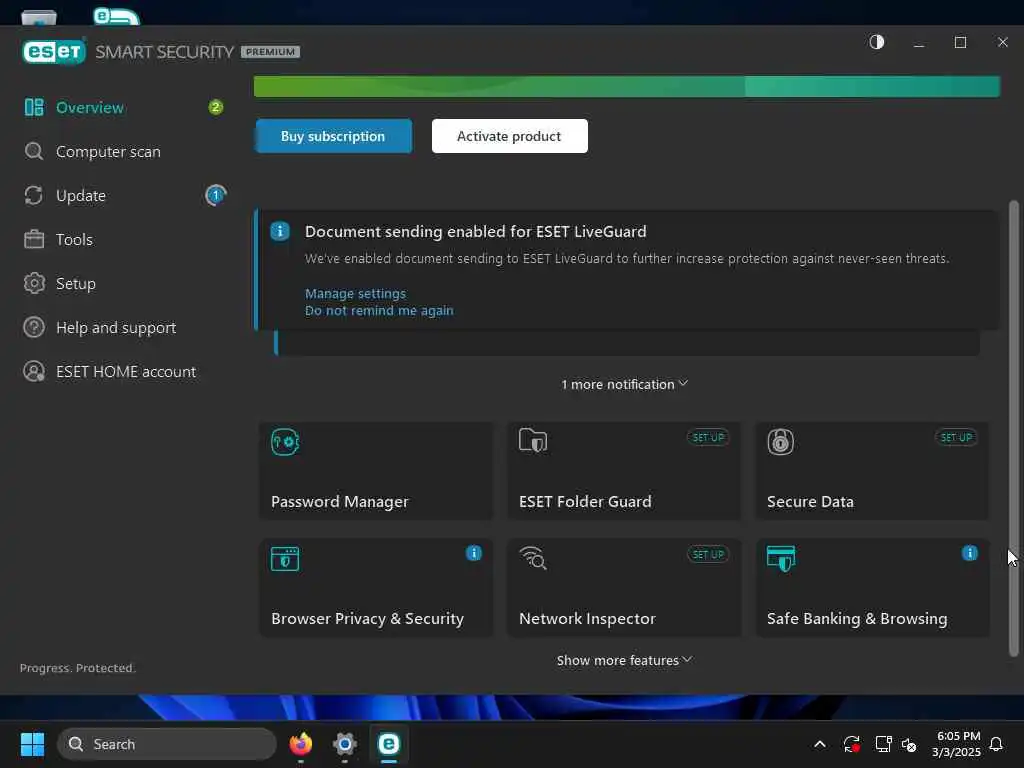The height and width of the screenshot is (768, 1024).
Task: Click info icon on Browser Privacy & Security
Action: 474,553
